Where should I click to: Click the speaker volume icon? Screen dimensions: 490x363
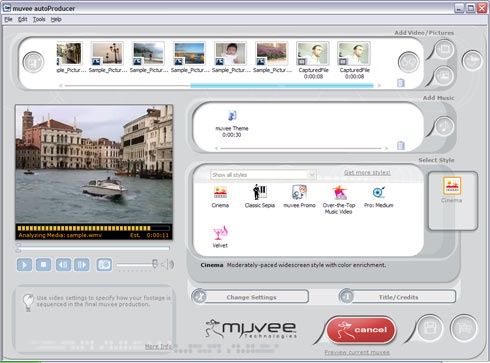click(169, 265)
